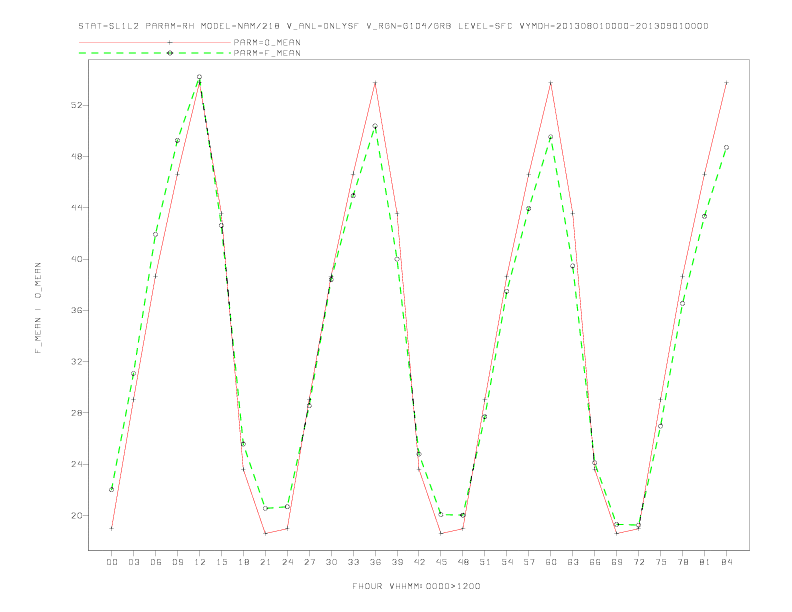Click forecast hour 75 x-axis label

coord(661,562)
